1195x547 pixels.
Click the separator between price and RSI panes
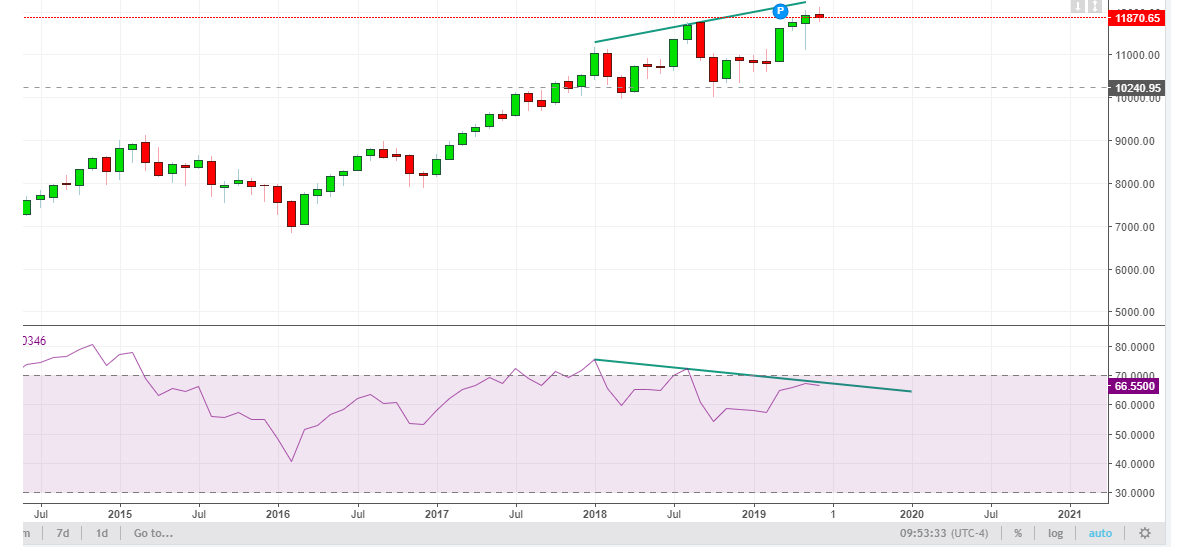[x=560, y=325]
